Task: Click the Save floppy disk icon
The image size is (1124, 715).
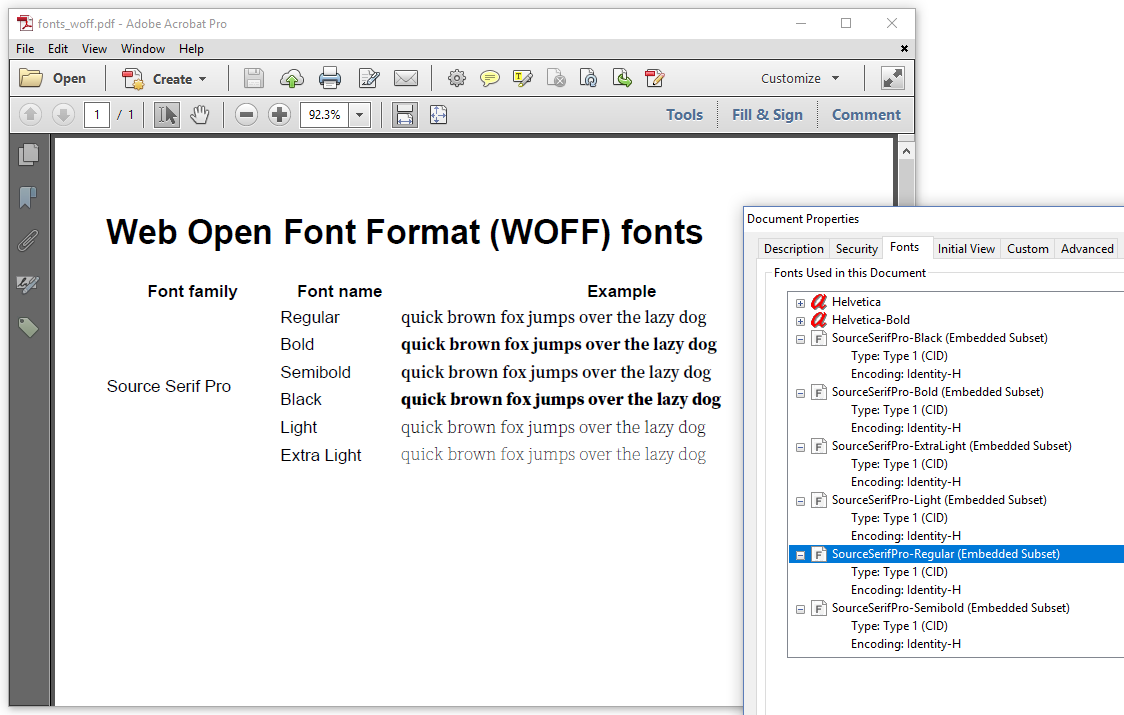Action: tap(254, 78)
